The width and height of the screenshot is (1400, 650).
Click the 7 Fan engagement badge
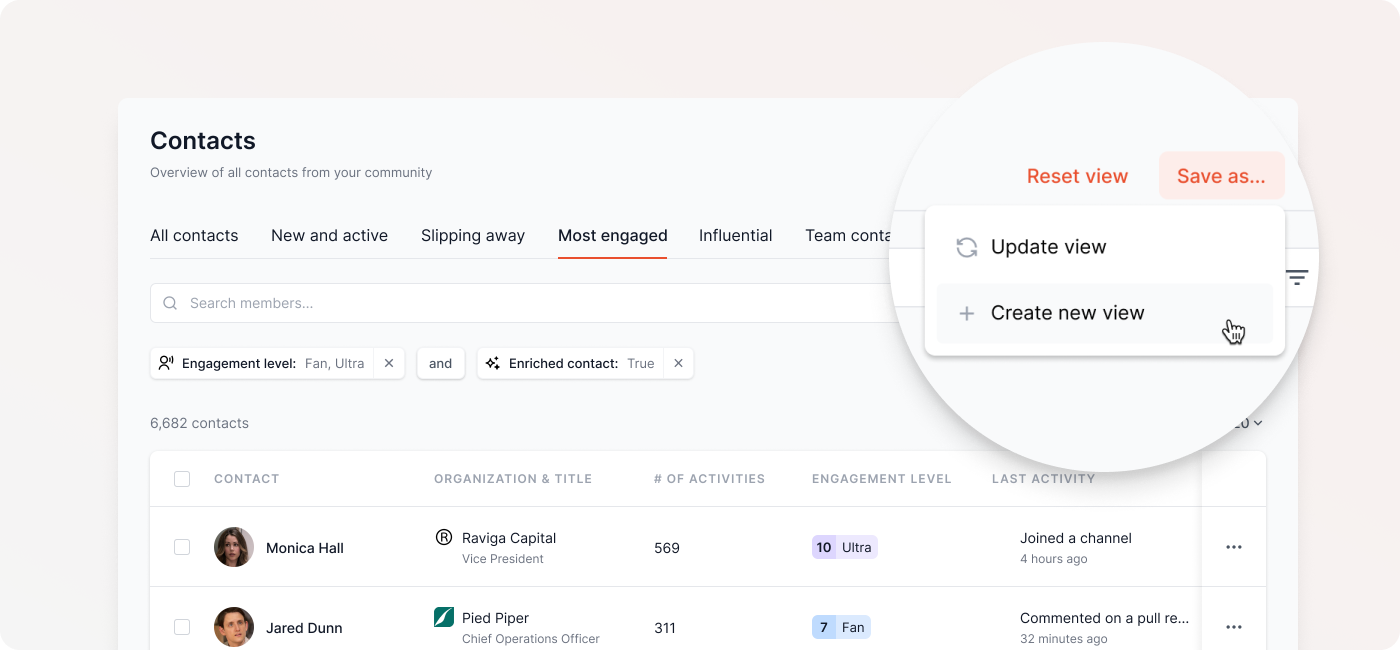(x=841, y=627)
